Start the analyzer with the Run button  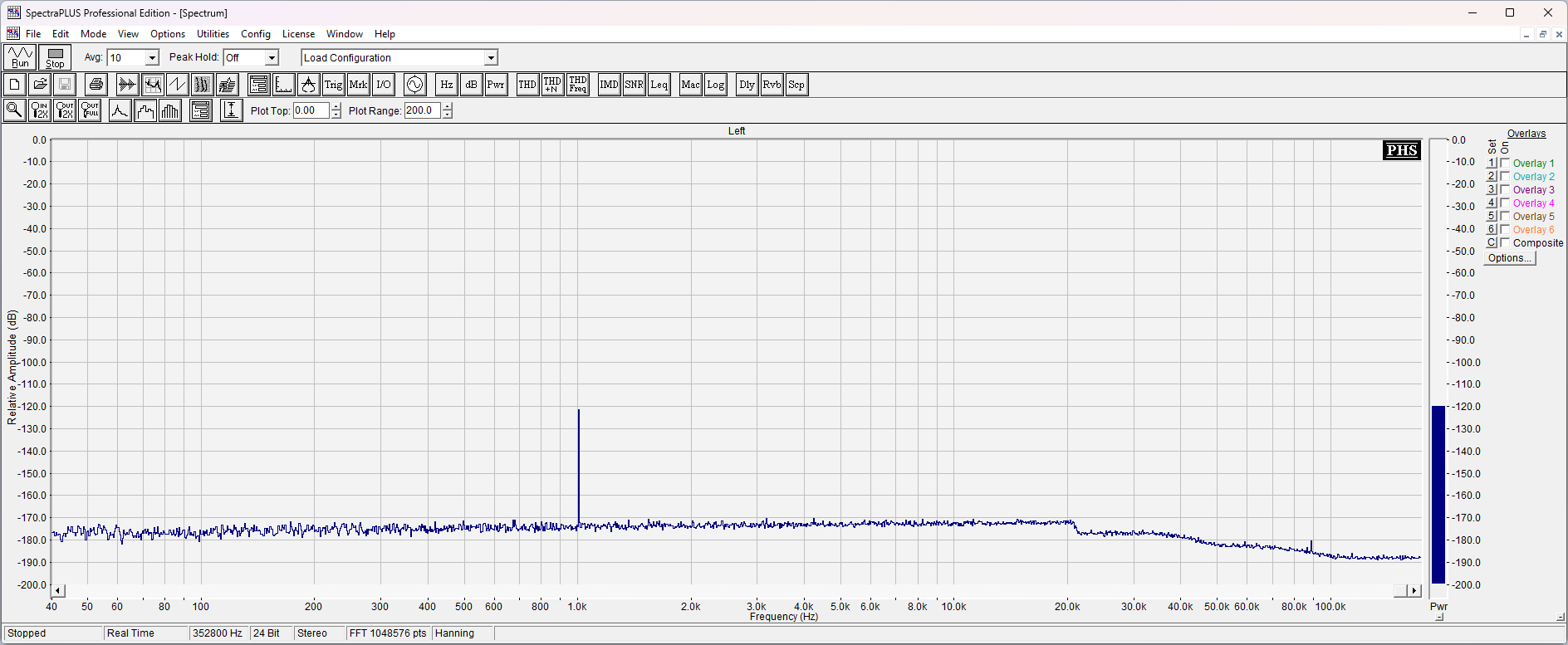click(20, 57)
